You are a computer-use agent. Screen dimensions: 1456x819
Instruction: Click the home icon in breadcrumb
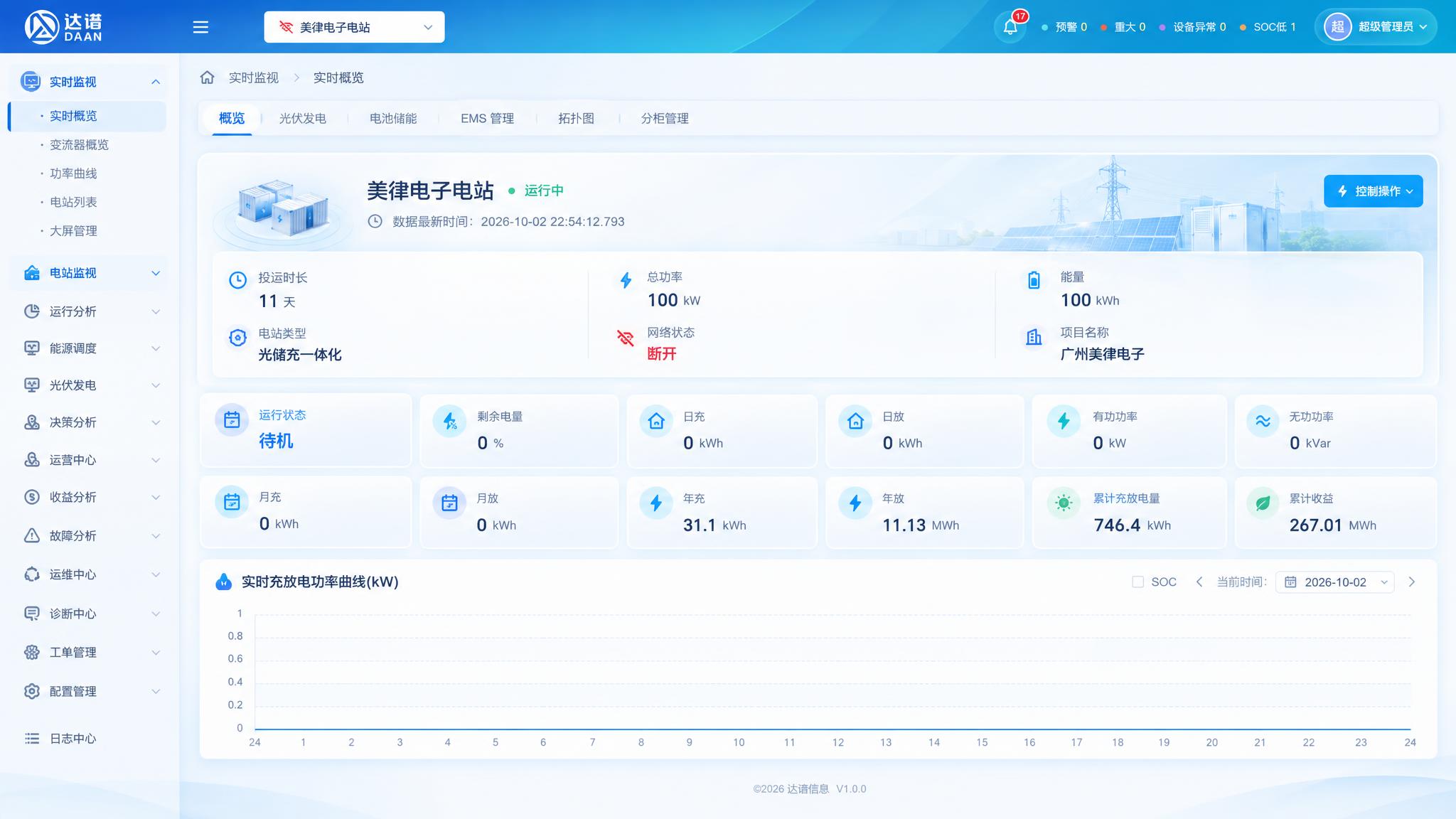coord(207,77)
